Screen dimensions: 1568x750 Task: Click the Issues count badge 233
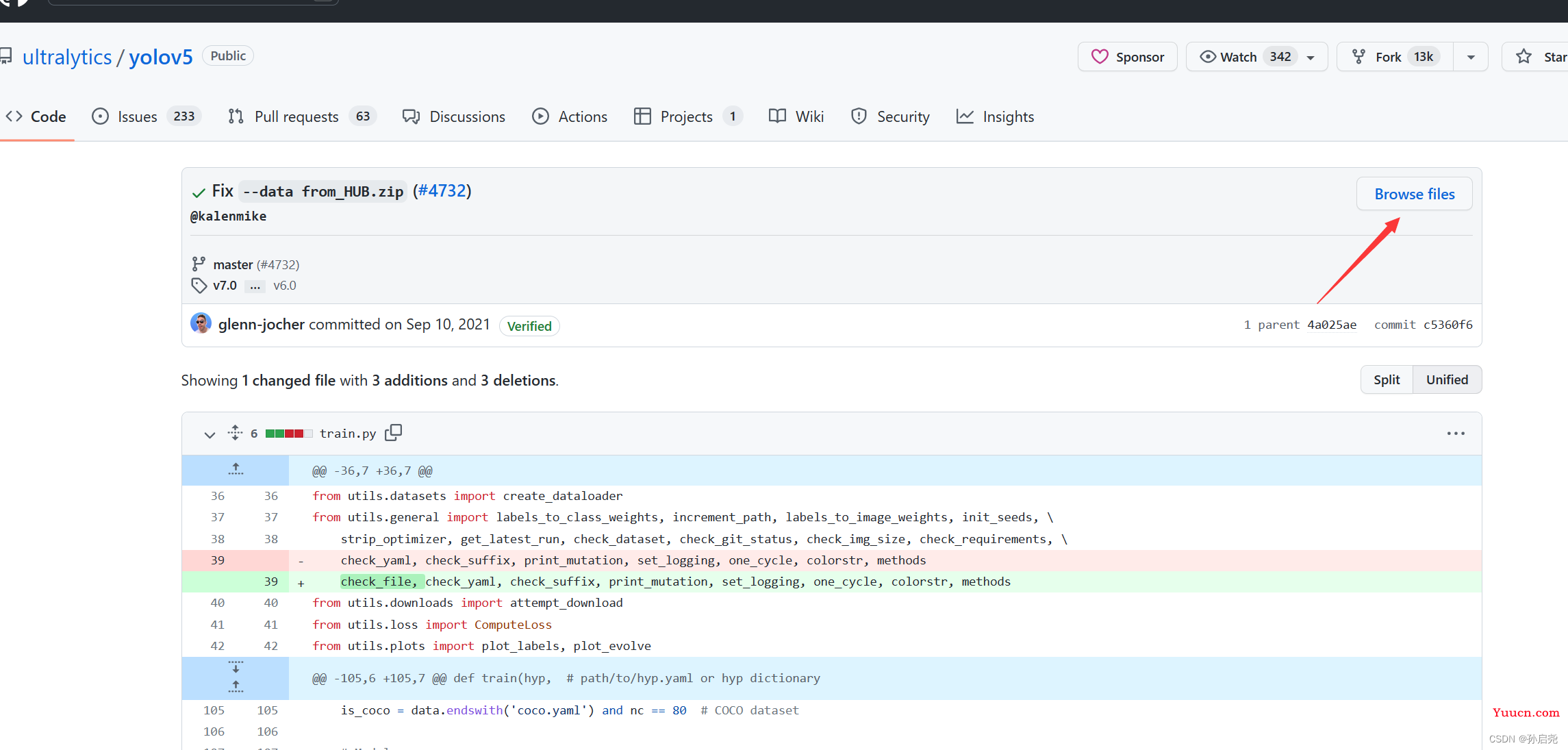coord(184,116)
